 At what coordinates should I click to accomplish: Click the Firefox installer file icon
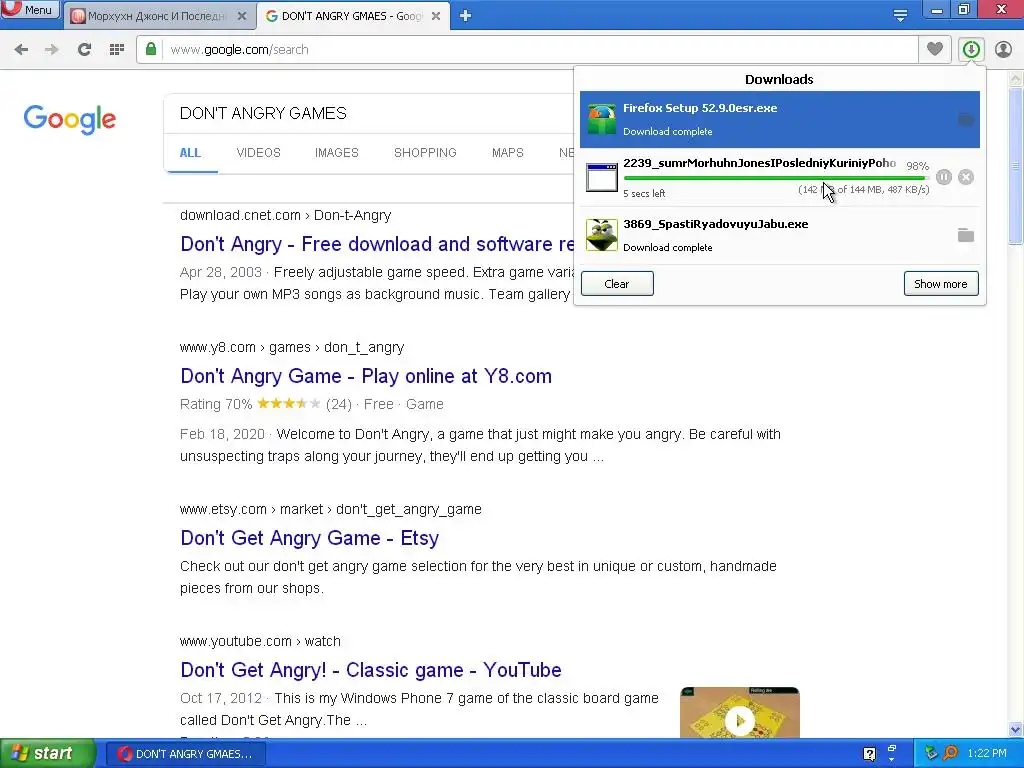(601, 119)
